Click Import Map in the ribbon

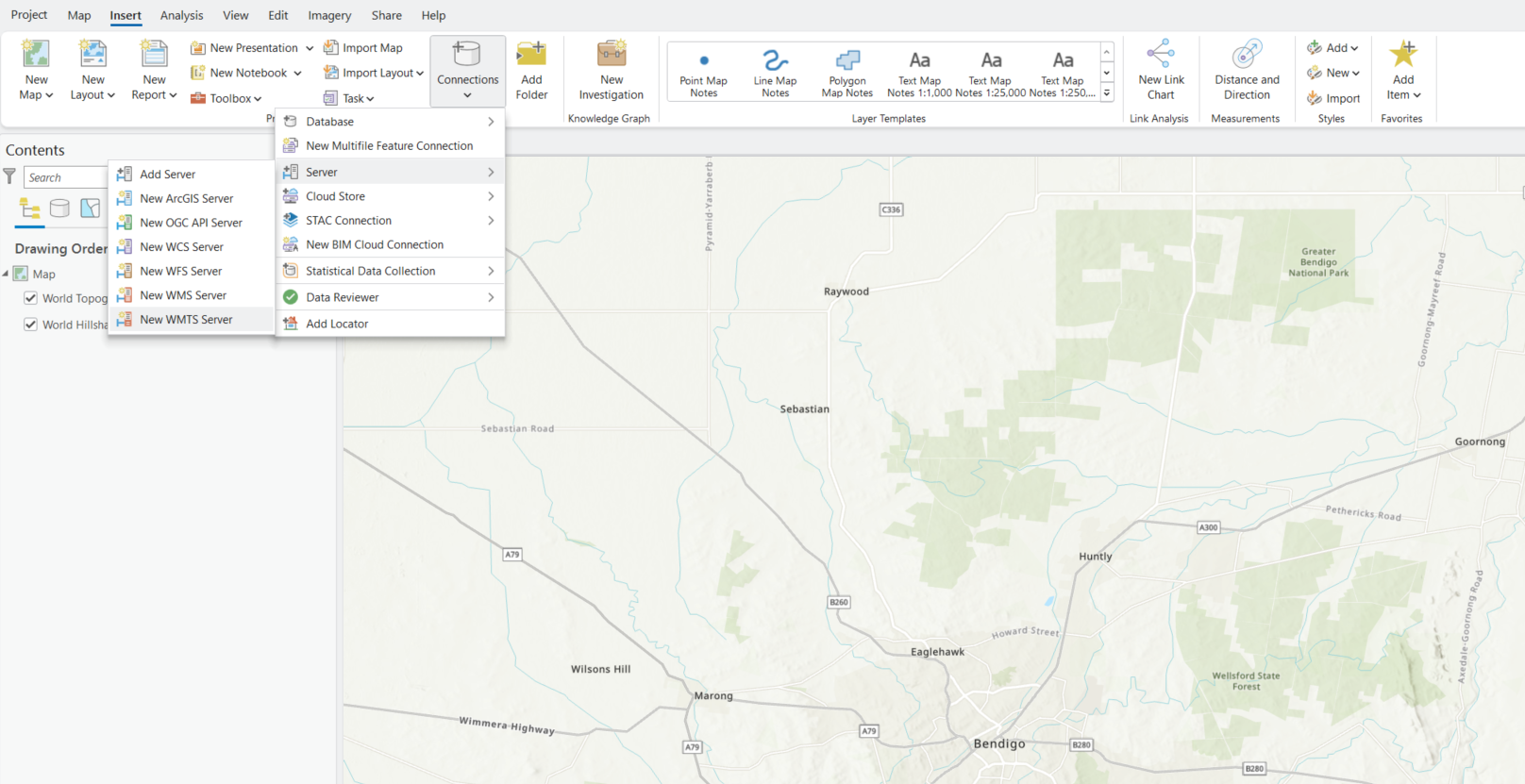(x=363, y=47)
